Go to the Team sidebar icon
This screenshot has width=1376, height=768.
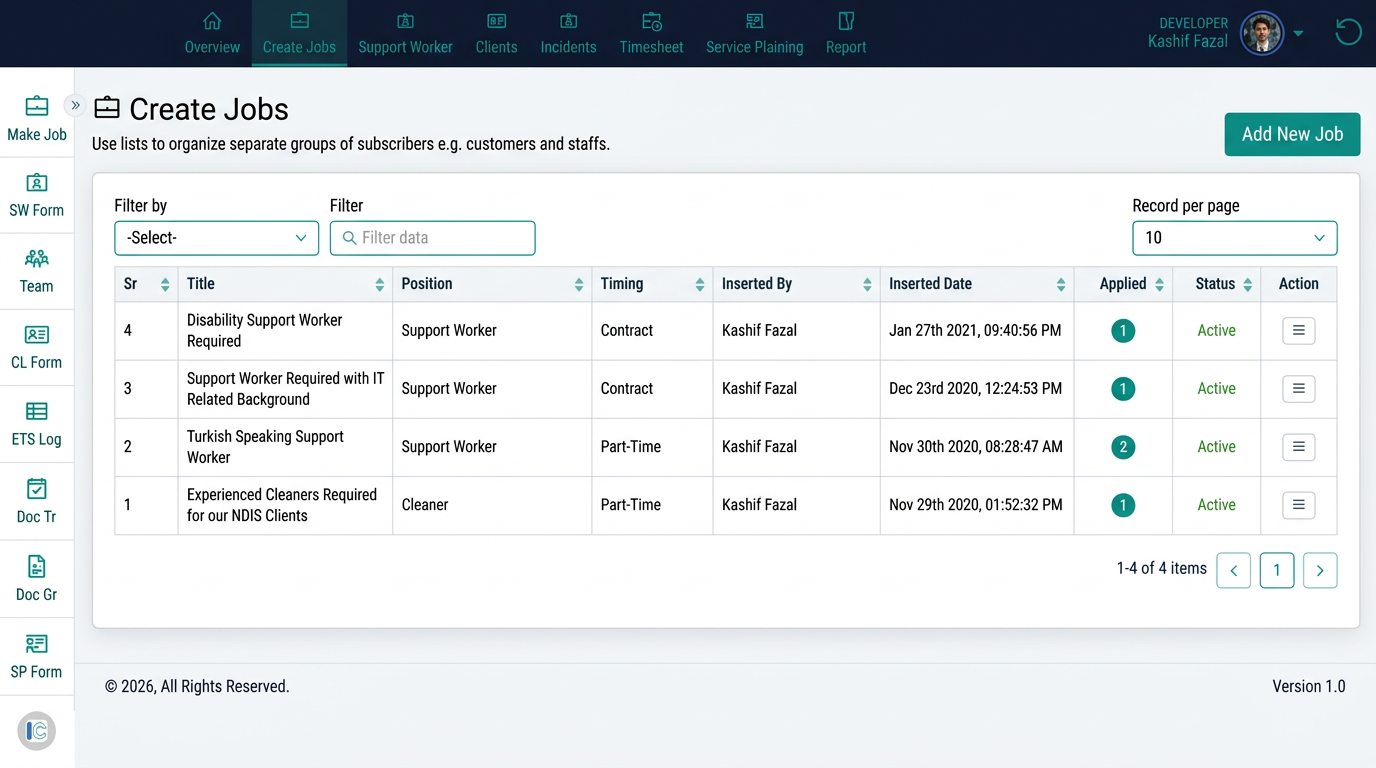(37, 271)
